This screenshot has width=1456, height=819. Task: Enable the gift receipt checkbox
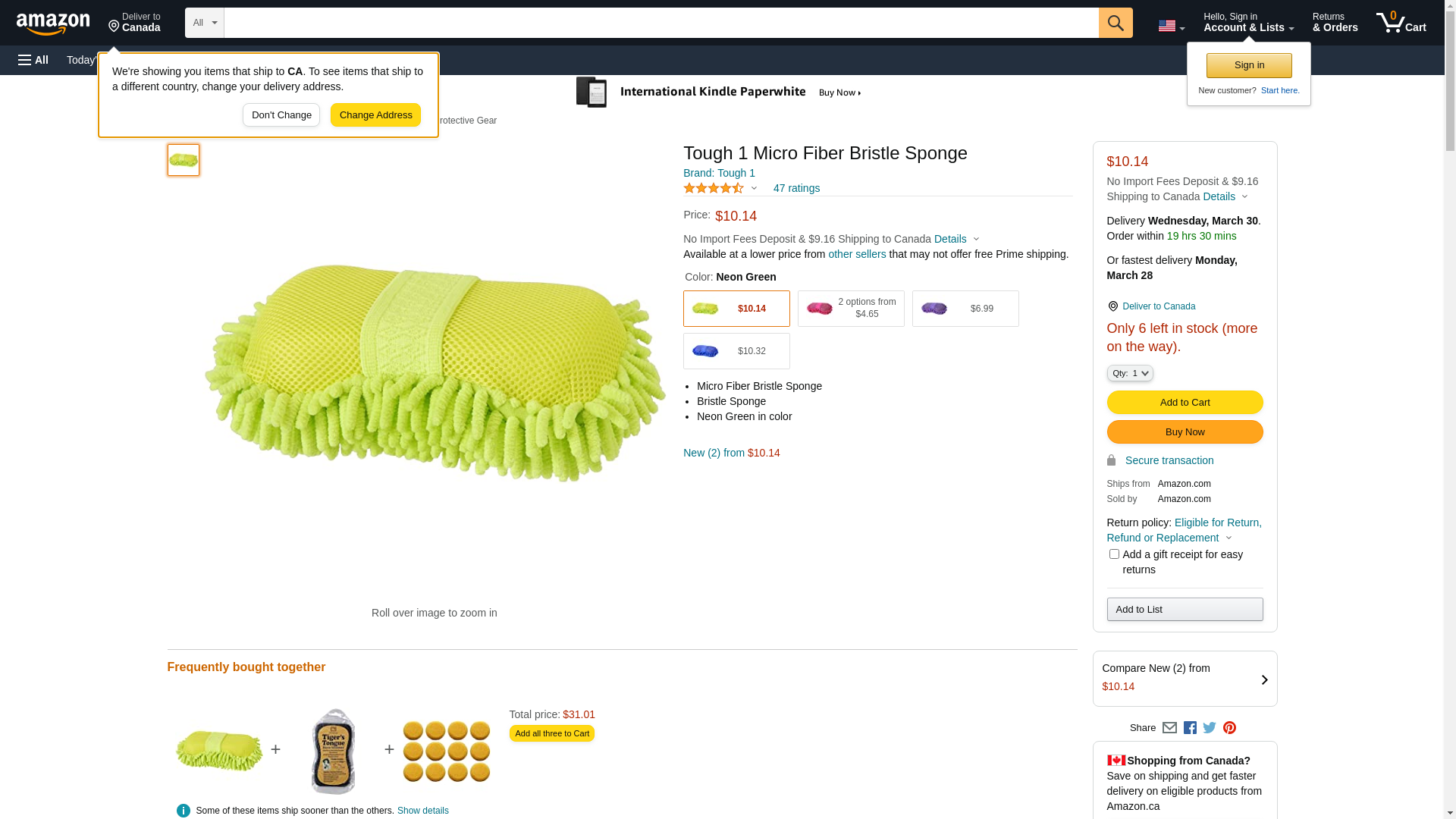(1114, 554)
